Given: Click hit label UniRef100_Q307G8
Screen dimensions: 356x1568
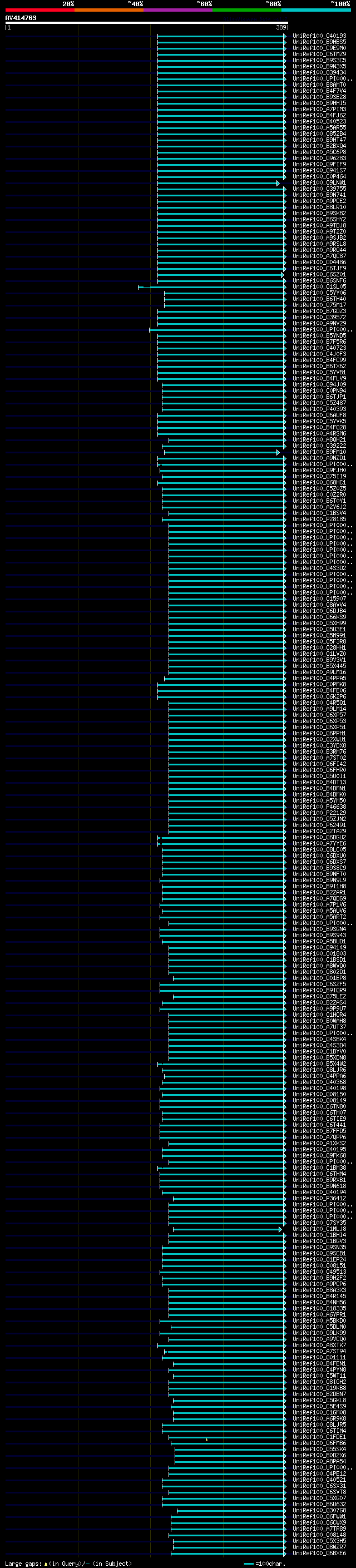Looking at the screenshot, I should tap(319, 1510).
